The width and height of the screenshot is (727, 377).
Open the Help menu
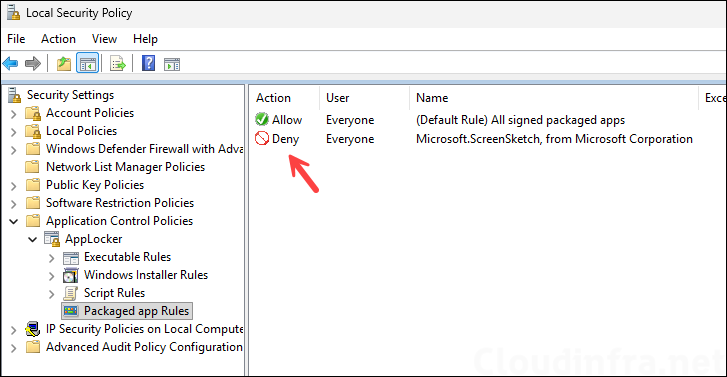pyautogui.click(x=145, y=39)
